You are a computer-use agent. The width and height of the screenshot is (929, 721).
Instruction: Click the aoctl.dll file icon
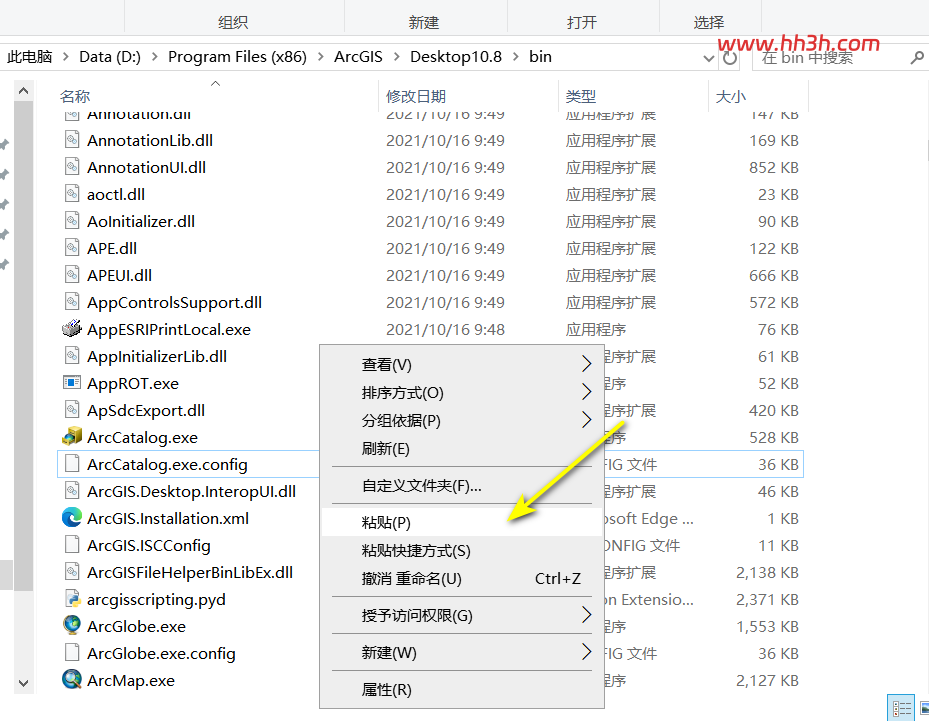click(x=72, y=194)
